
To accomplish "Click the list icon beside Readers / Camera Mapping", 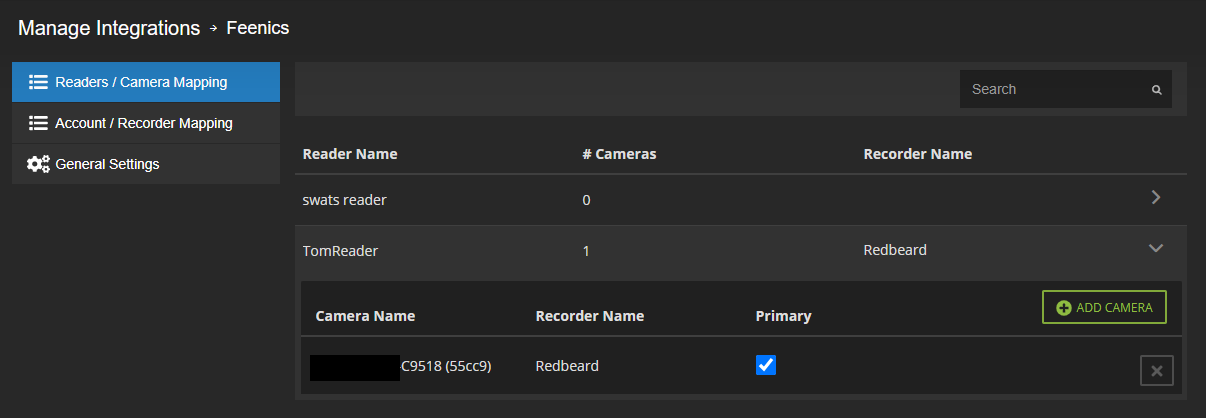I will [39, 82].
